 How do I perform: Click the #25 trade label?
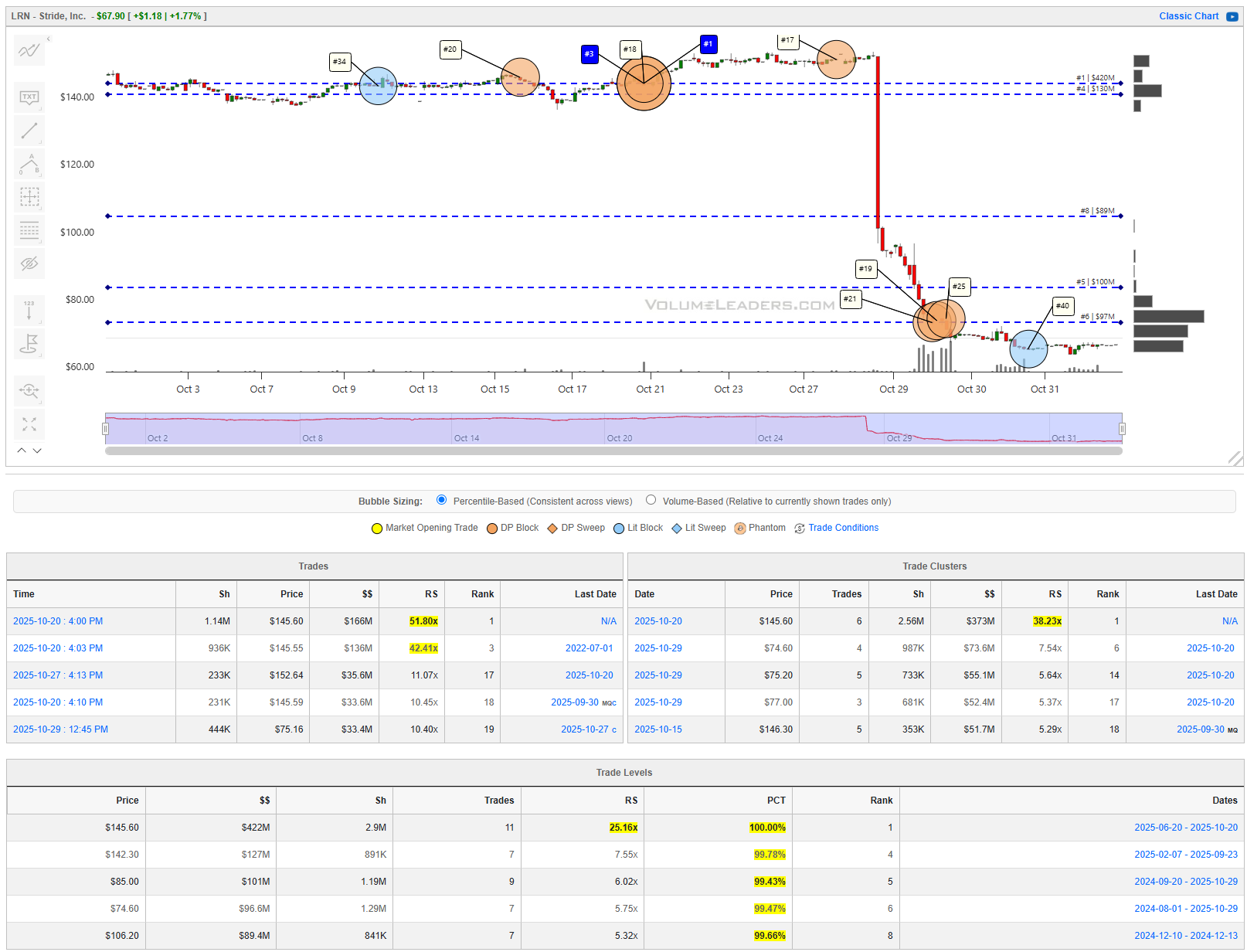(x=959, y=287)
